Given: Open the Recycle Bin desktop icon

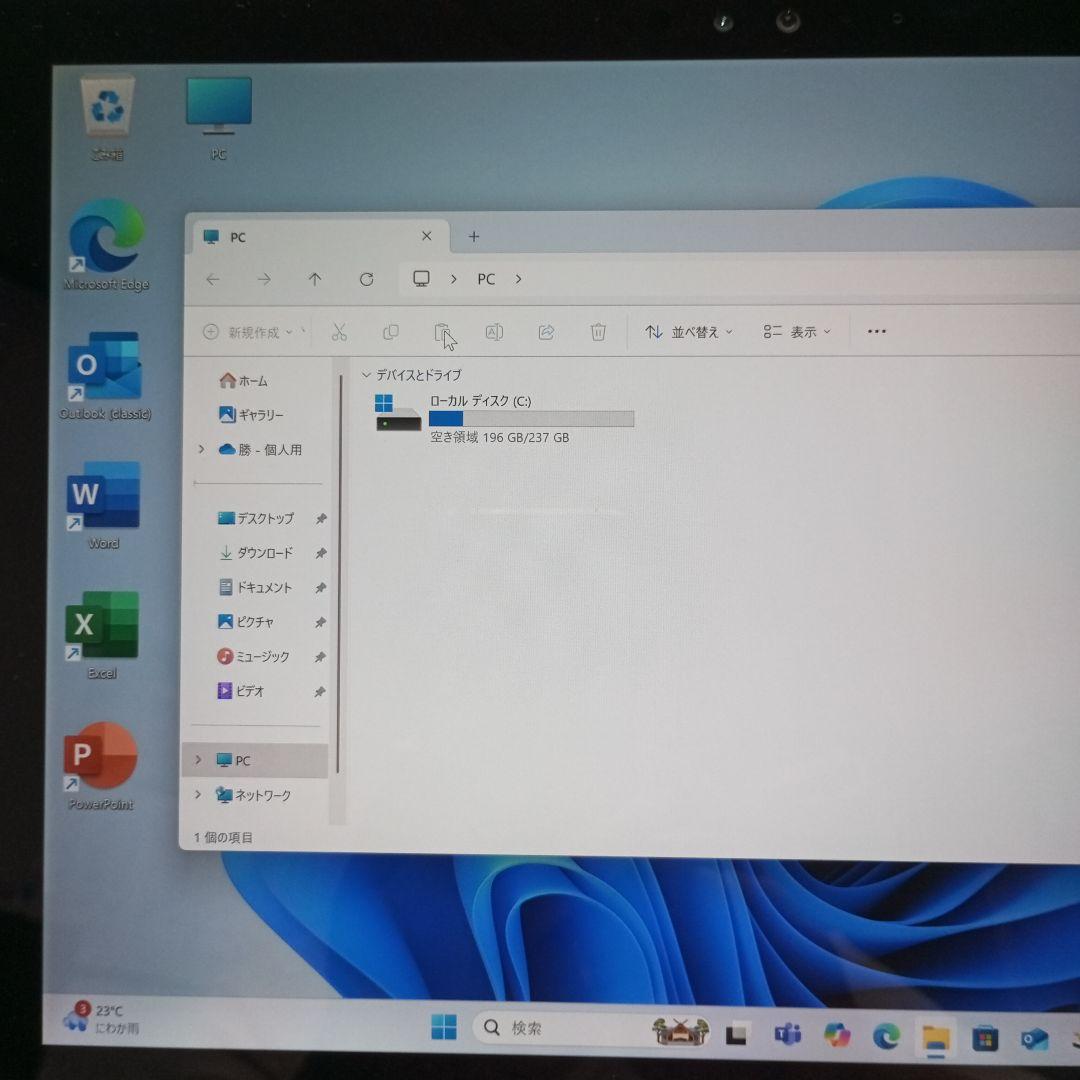Looking at the screenshot, I should click(x=107, y=117).
